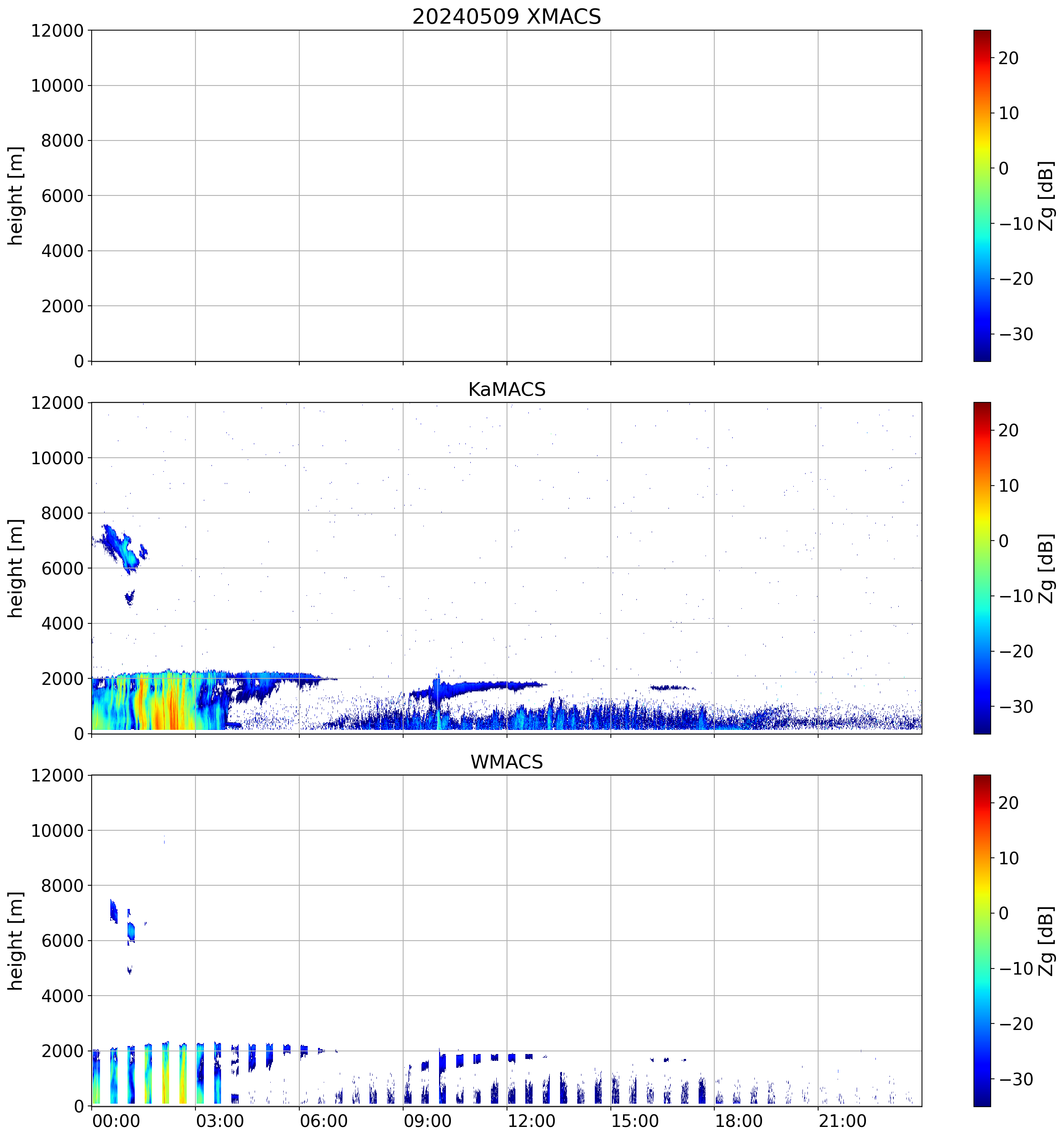Click the -30 tick on XMACS colorbar
This screenshot has width=1064, height=1138.
[1016, 334]
